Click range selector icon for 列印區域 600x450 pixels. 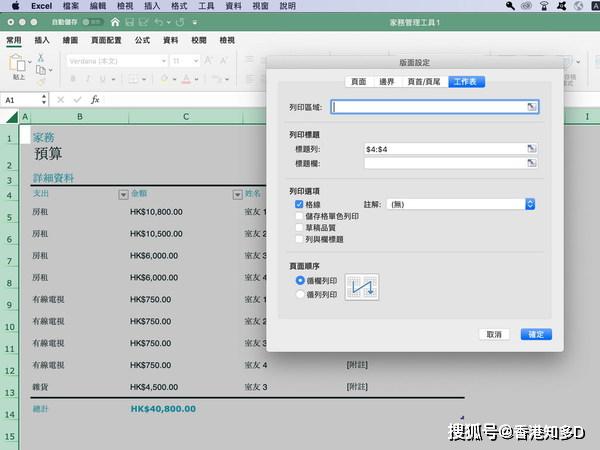click(532, 107)
